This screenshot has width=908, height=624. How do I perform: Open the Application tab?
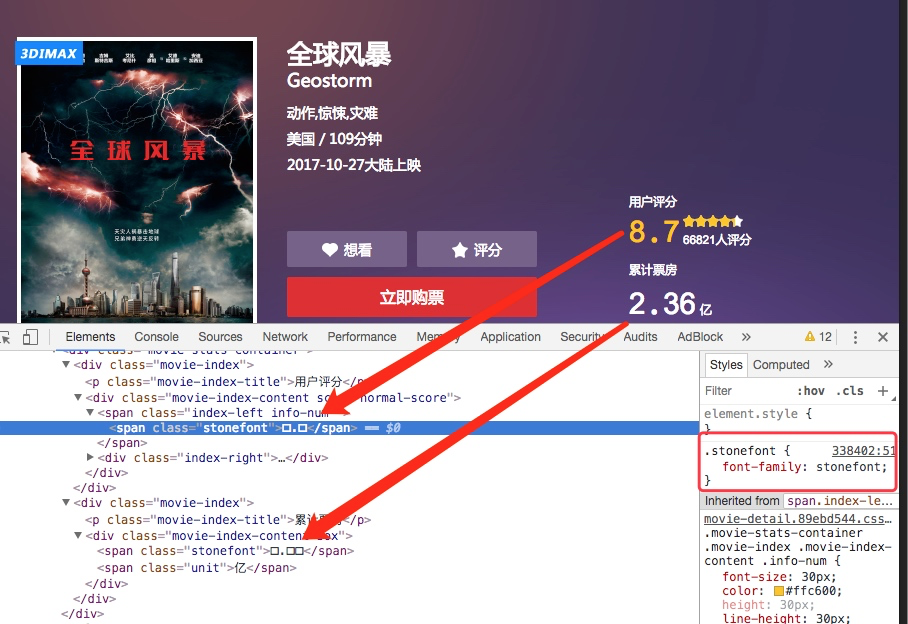(510, 337)
